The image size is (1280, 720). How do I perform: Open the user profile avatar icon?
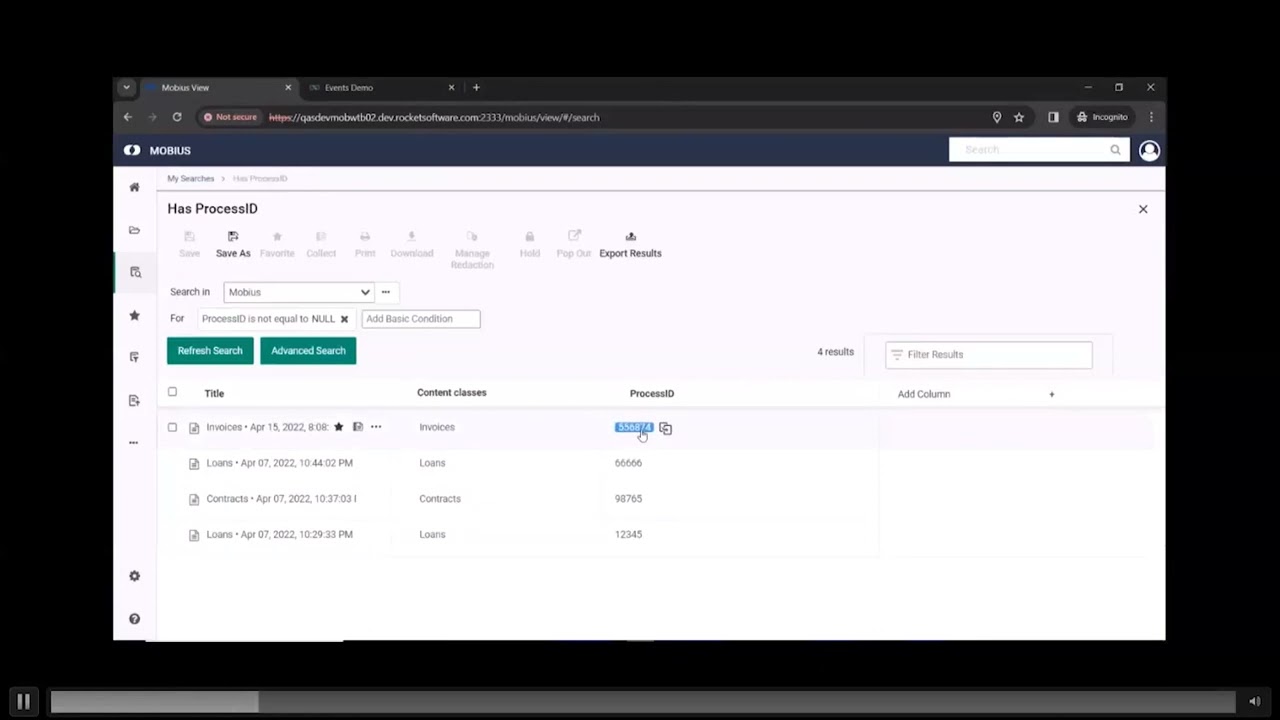(x=1149, y=150)
